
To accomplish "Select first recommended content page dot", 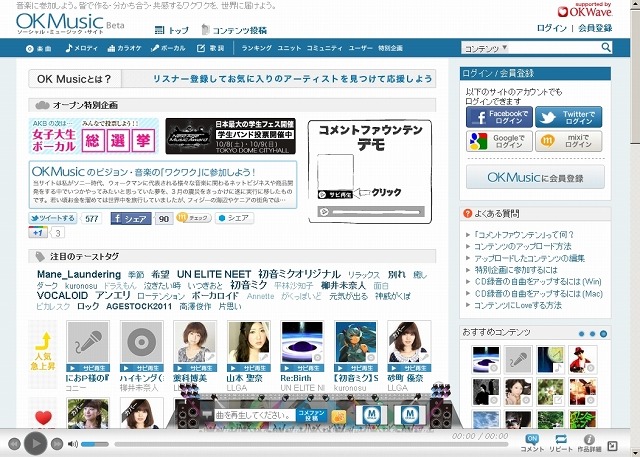I will point(582,334).
